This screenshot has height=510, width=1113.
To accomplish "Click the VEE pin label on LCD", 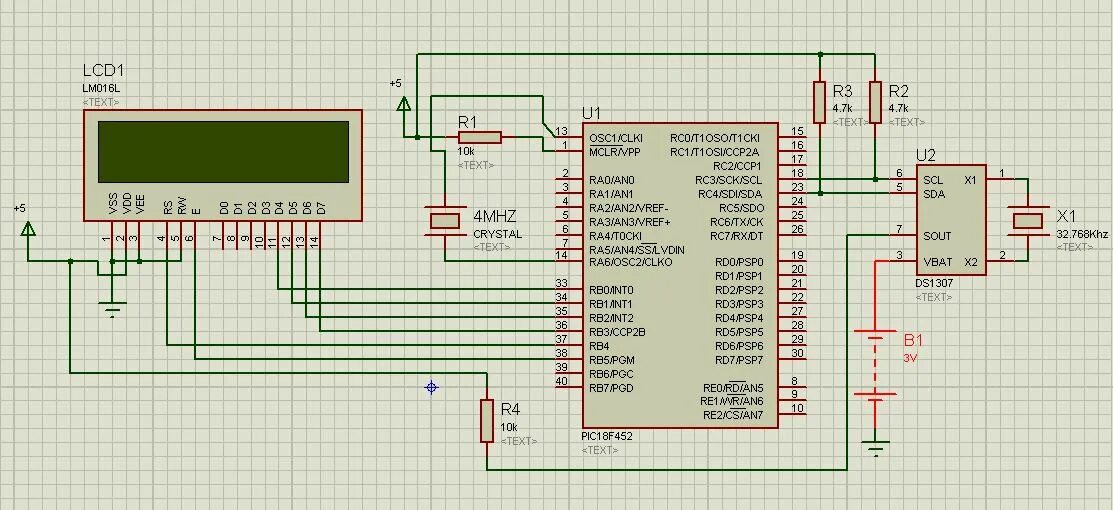I will (x=141, y=204).
